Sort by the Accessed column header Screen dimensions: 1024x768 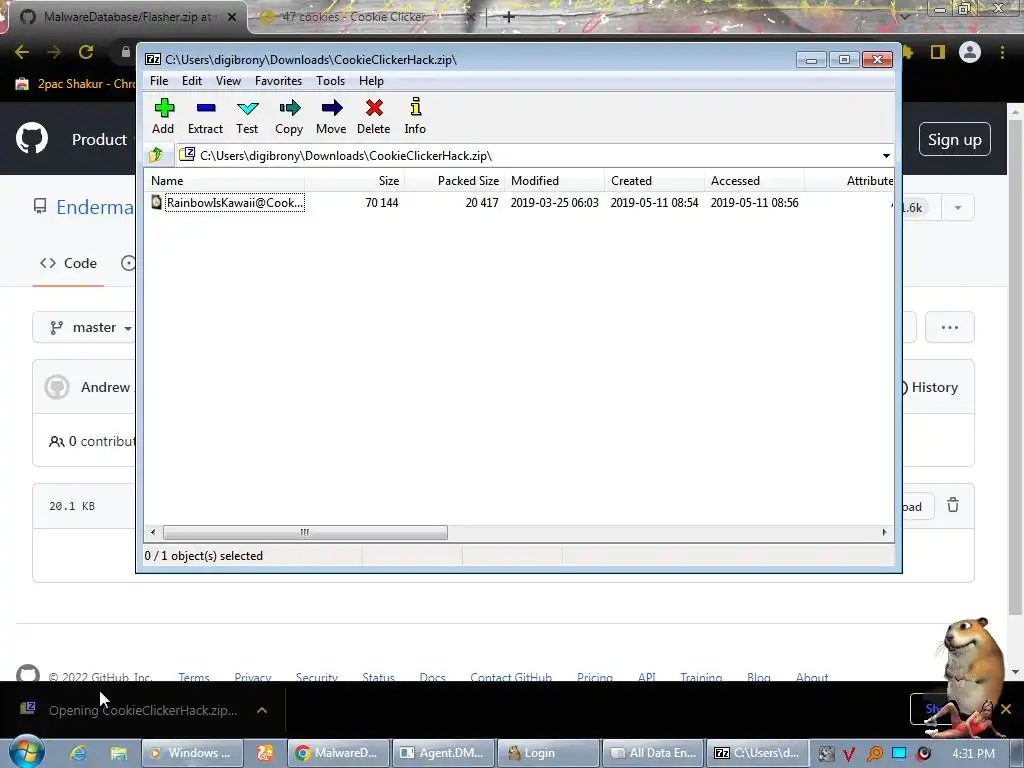754,181
